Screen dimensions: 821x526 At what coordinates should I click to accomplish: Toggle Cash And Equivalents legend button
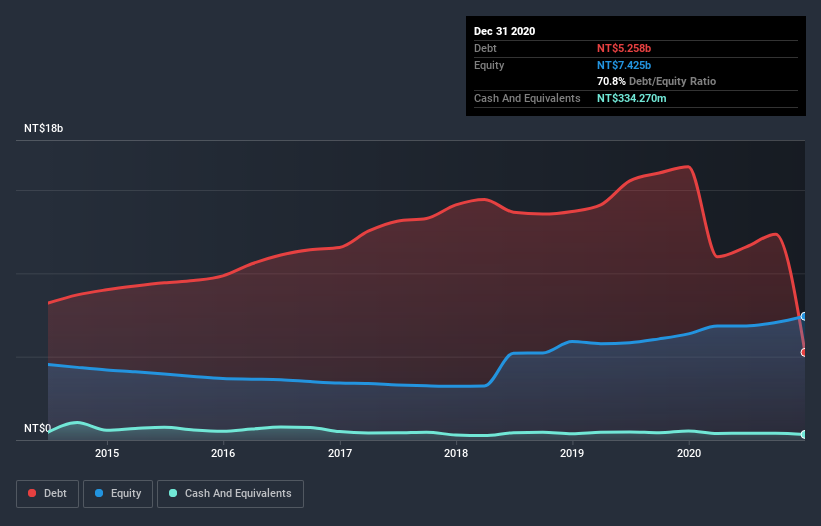pyautogui.click(x=230, y=494)
